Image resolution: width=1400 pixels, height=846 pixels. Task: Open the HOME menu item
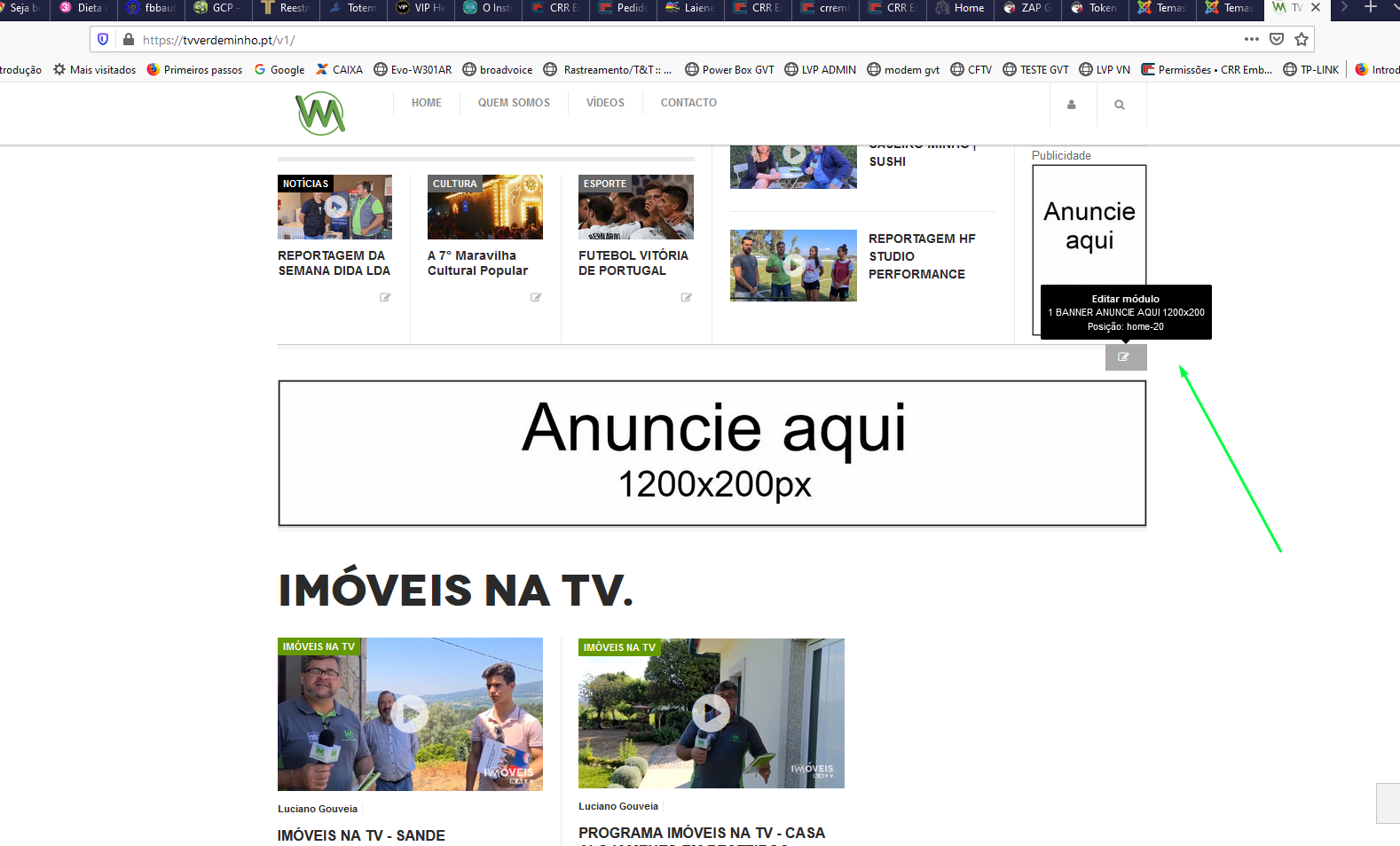click(x=426, y=103)
